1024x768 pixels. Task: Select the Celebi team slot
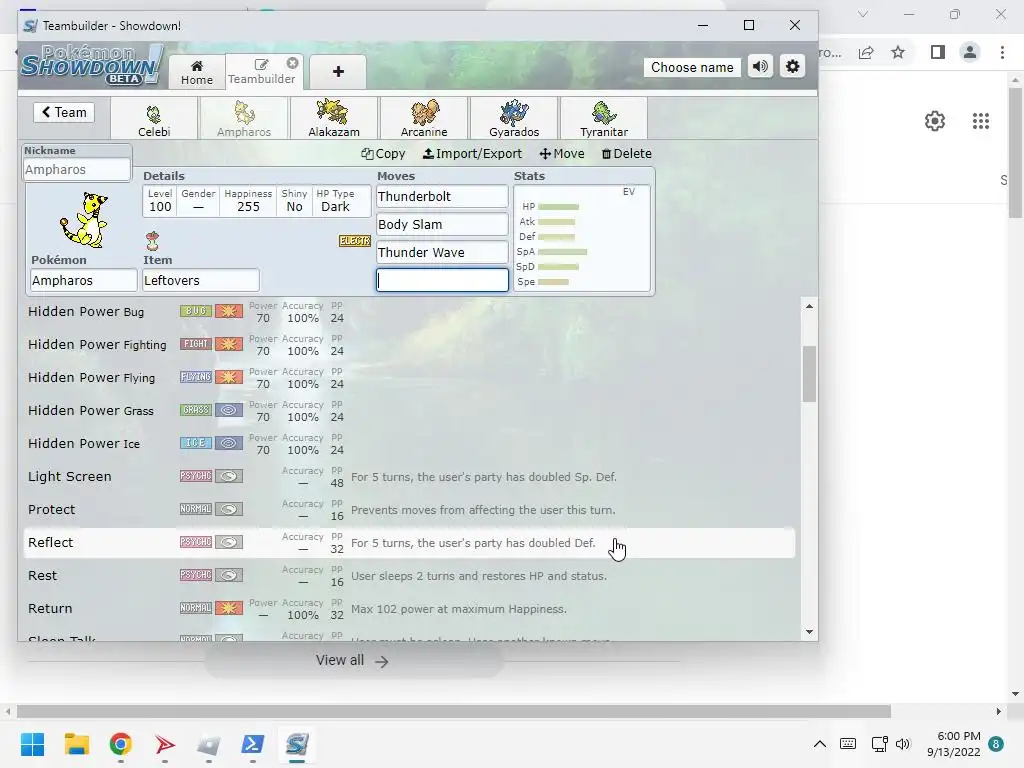coord(154,118)
